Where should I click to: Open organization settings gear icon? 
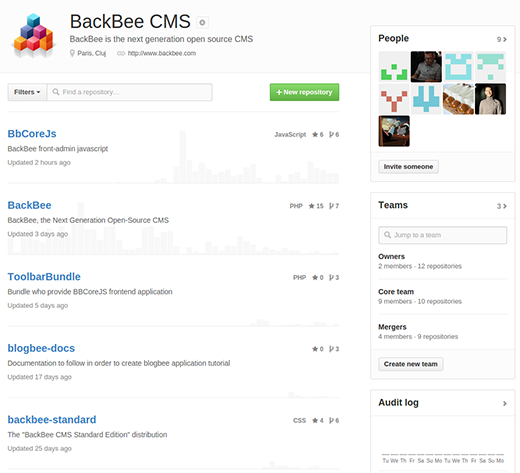(202, 23)
